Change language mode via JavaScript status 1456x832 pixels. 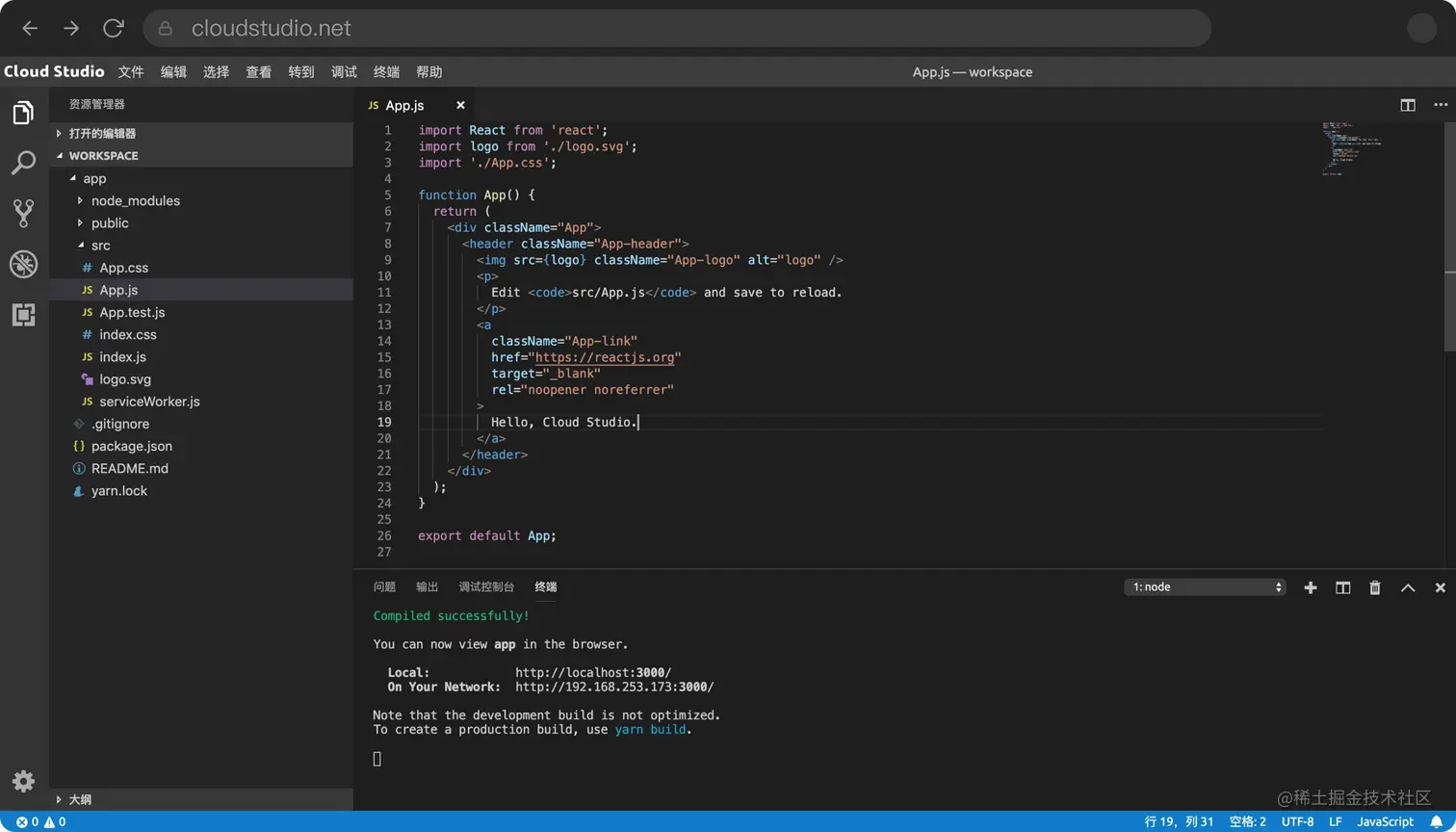[x=1385, y=821]
